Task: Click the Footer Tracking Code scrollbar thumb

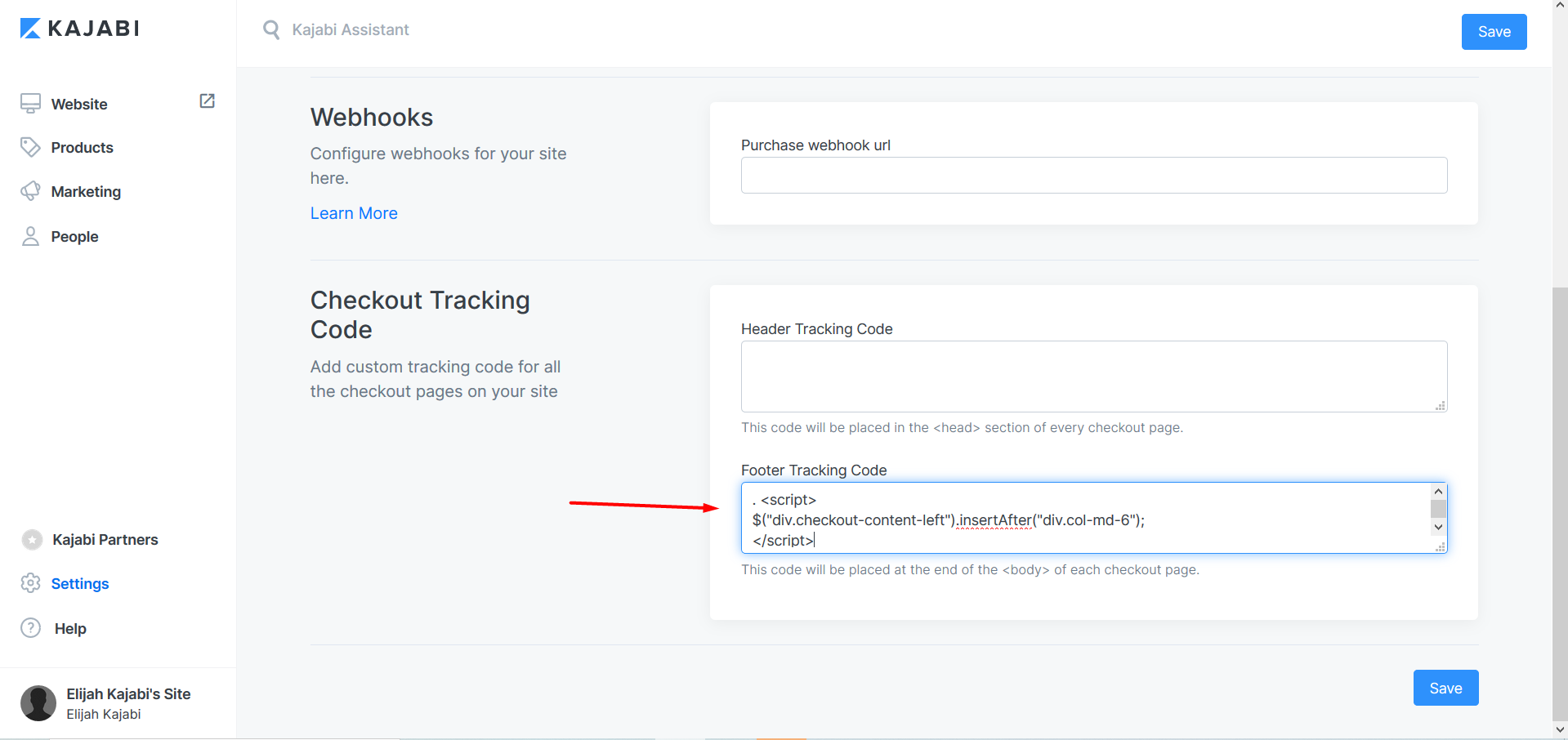Action: pos(1439,508)
